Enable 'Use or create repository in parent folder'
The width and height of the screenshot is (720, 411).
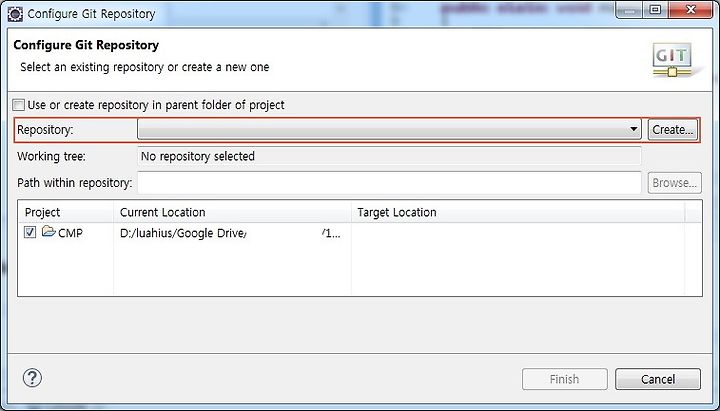(x=19, y=105)
